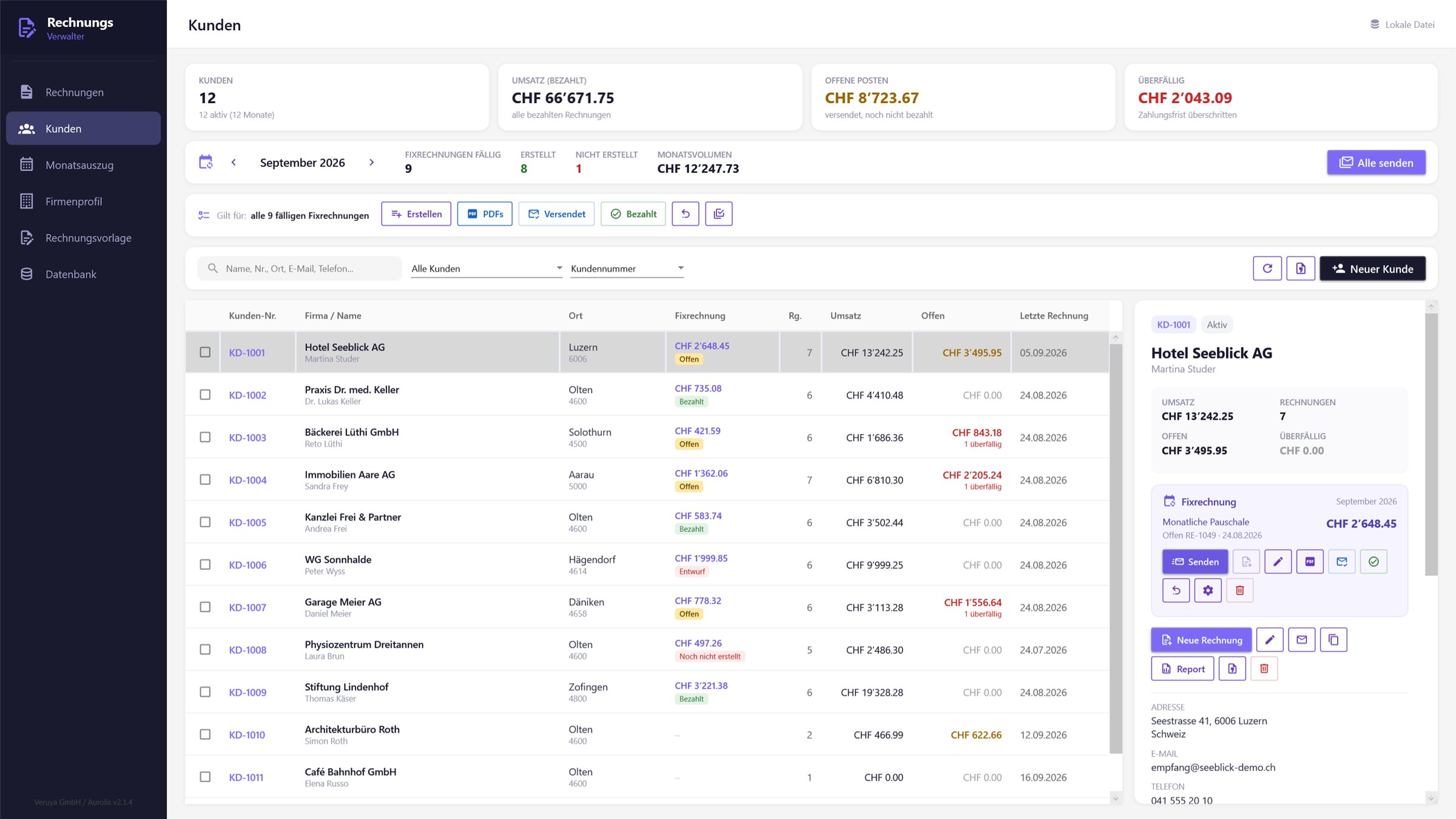Sort by the Umsatz column header

click(x=846, y=315)
